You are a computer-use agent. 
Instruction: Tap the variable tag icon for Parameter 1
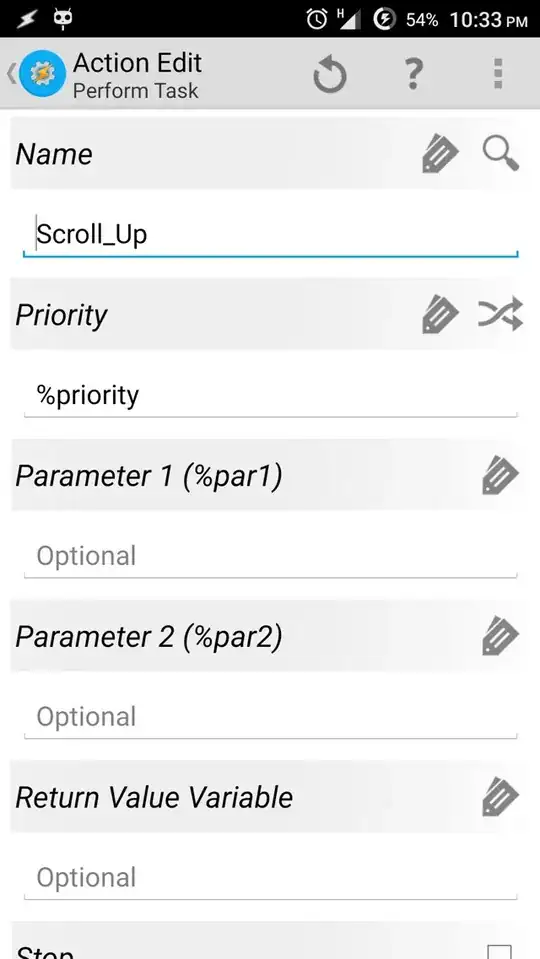tap(500, 475)
